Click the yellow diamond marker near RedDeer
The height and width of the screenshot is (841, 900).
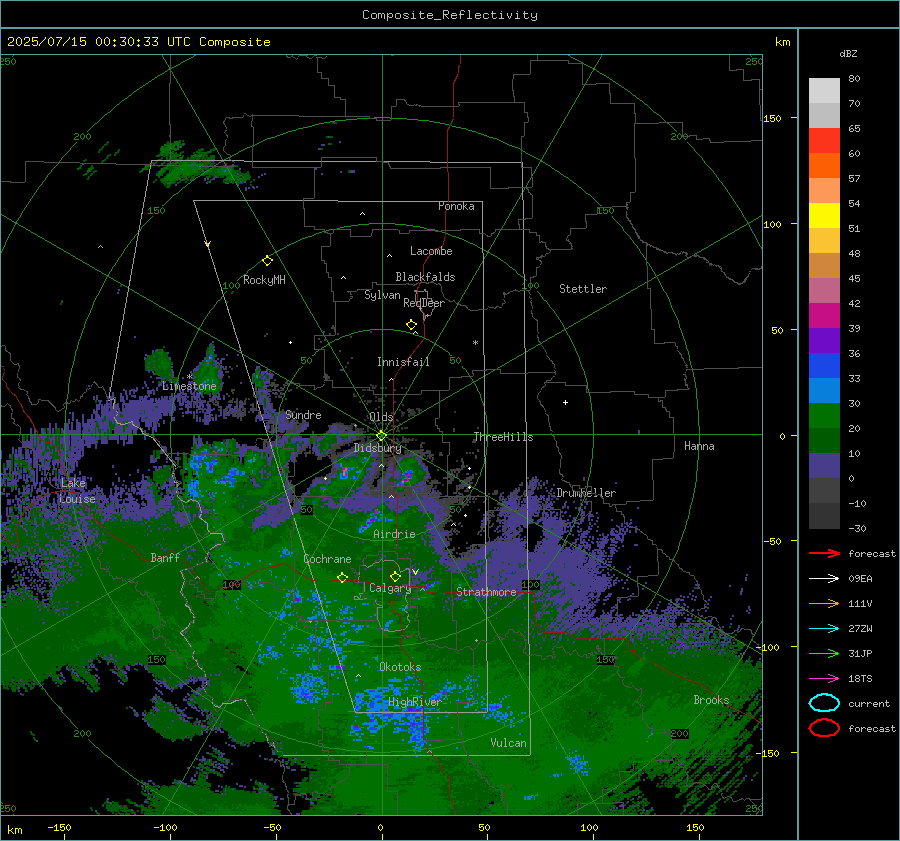click(x=411, y=325)
